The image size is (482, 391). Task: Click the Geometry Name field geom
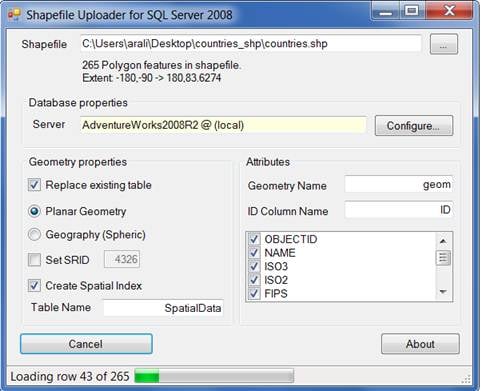click(399, 184)
